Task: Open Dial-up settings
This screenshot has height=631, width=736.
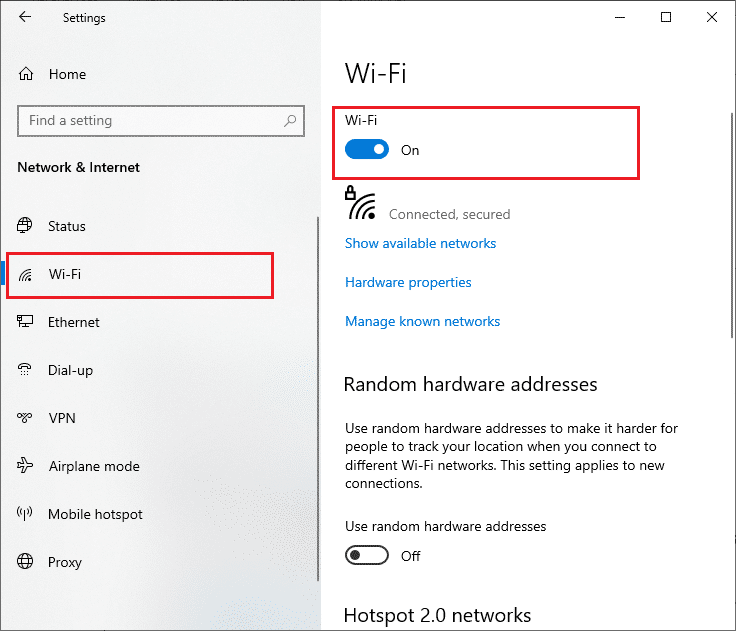Action: pos(160,370)
